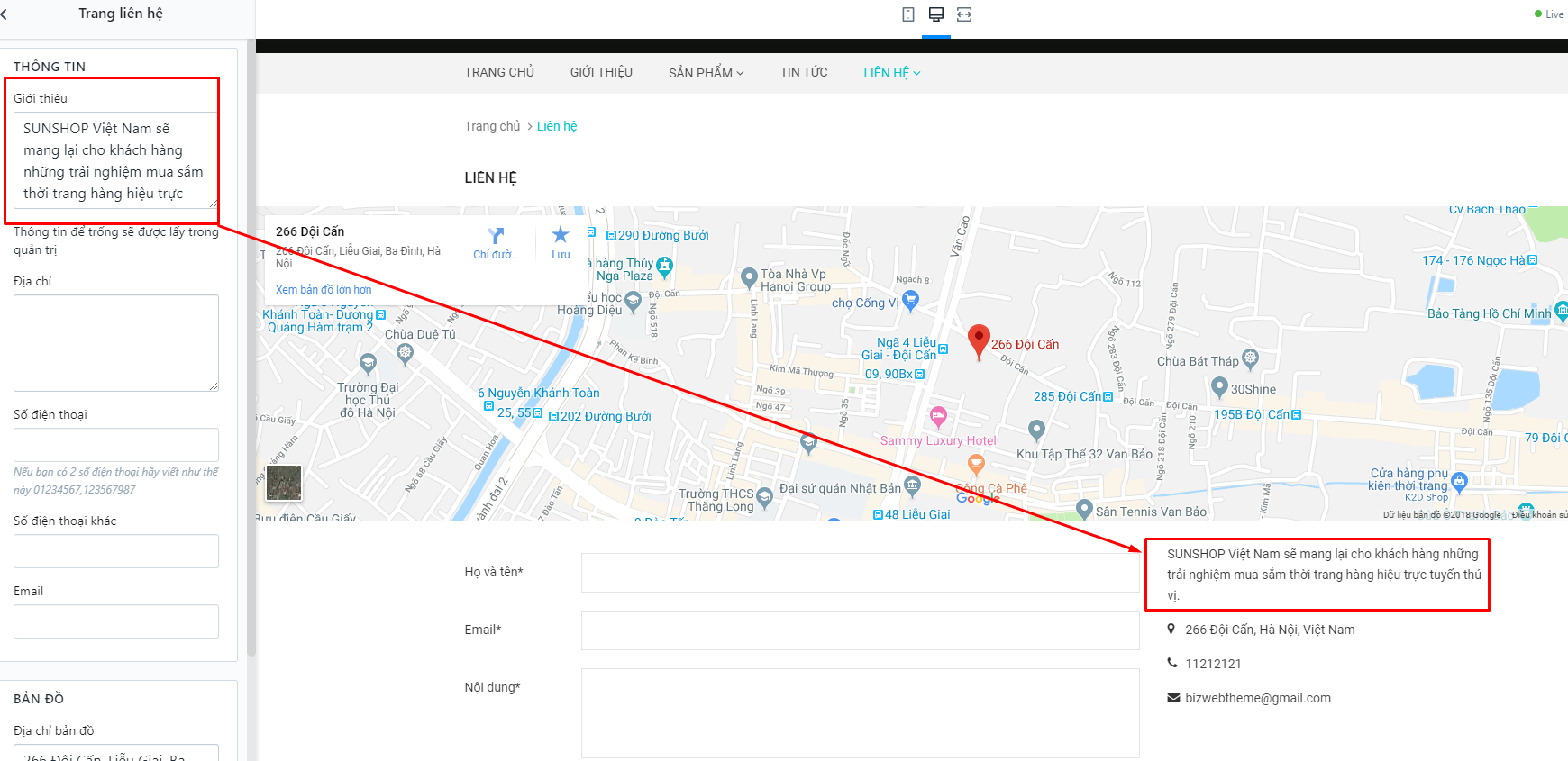Viewport: 1568px width, 761px height.
Task: Click the Chỉ đường directions icon on map
Action: 496,236
